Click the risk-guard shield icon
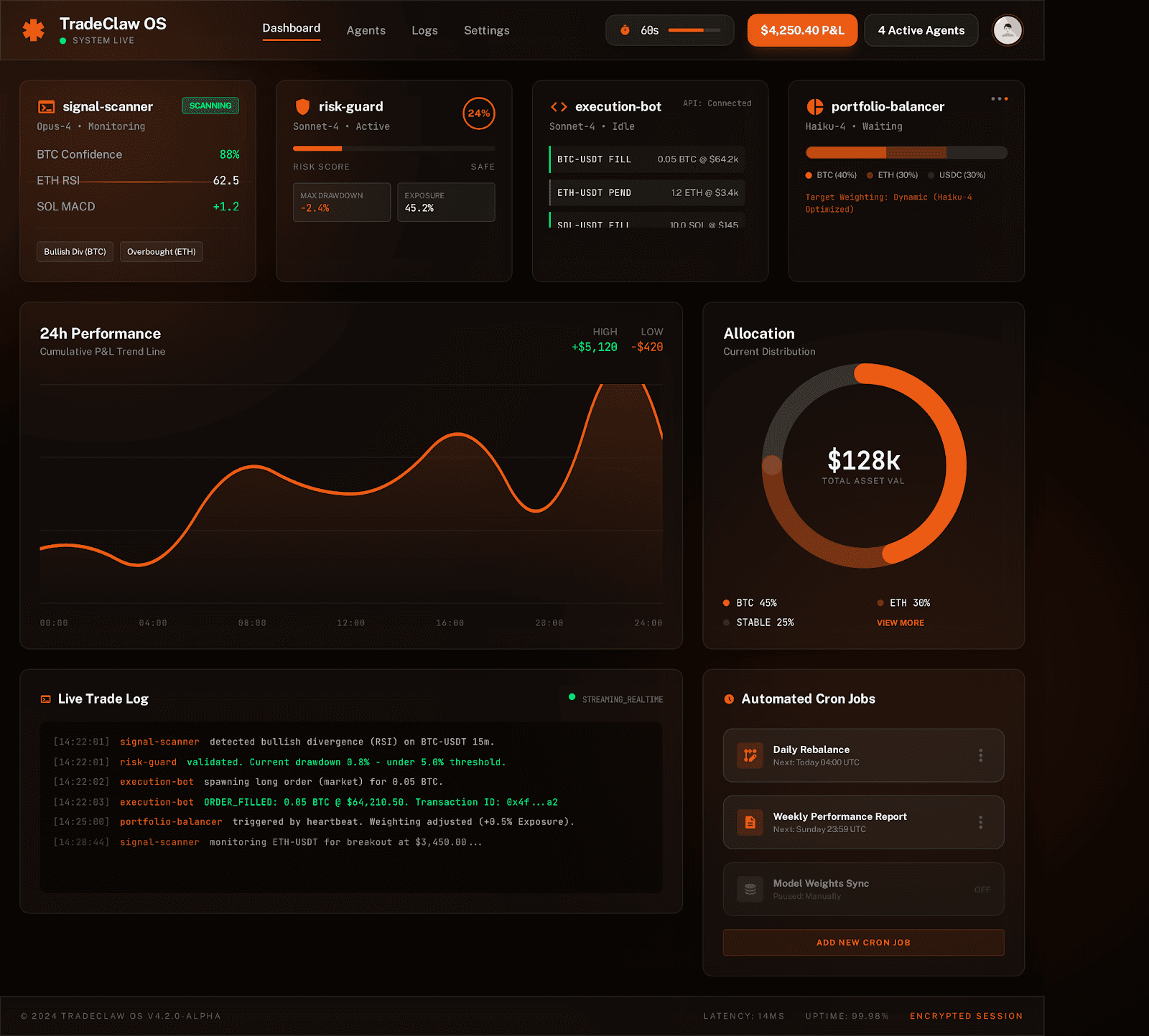The image size is (1149, 1036). [303, 106]
